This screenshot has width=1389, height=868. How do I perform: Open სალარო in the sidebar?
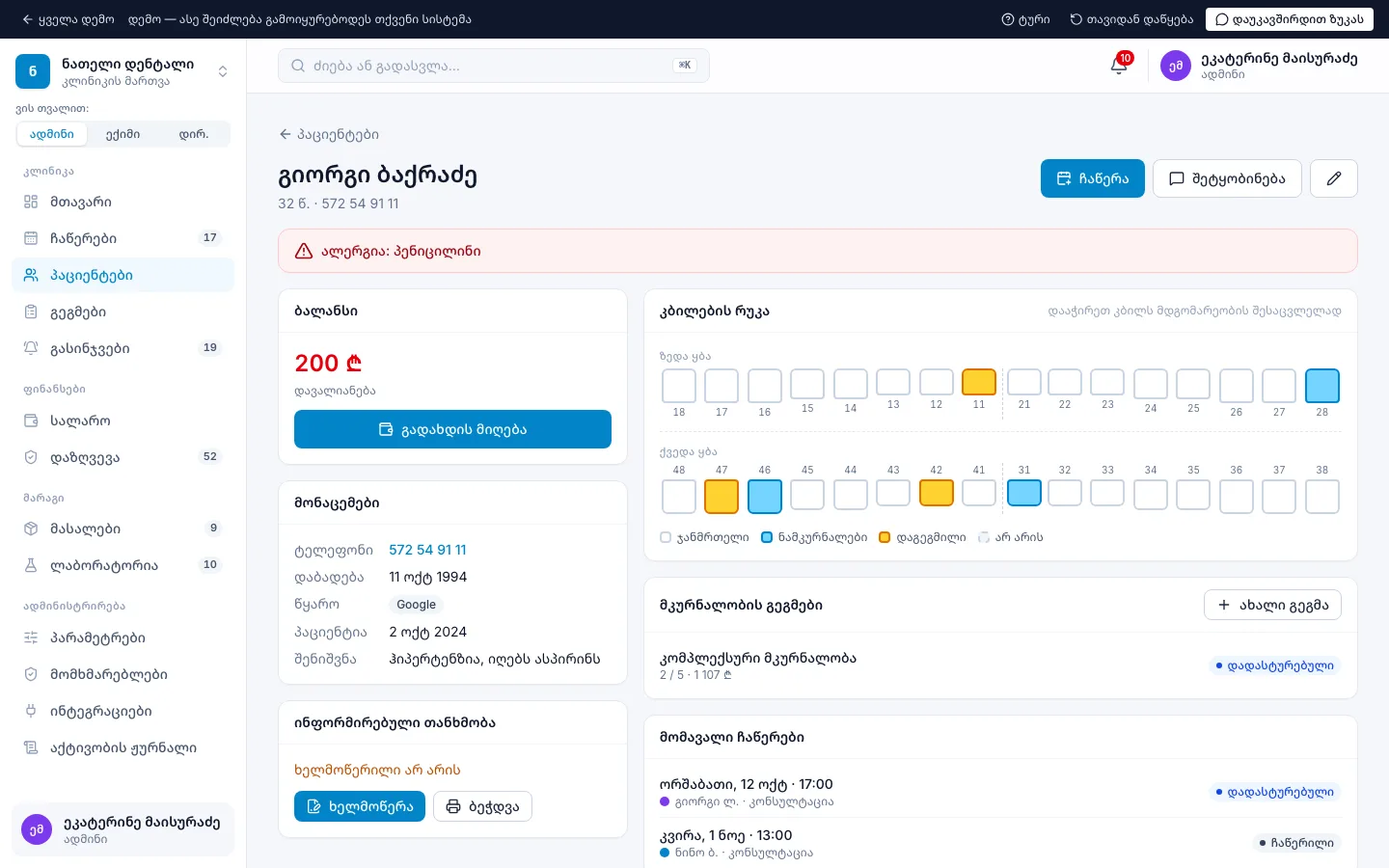click(123, 420)
